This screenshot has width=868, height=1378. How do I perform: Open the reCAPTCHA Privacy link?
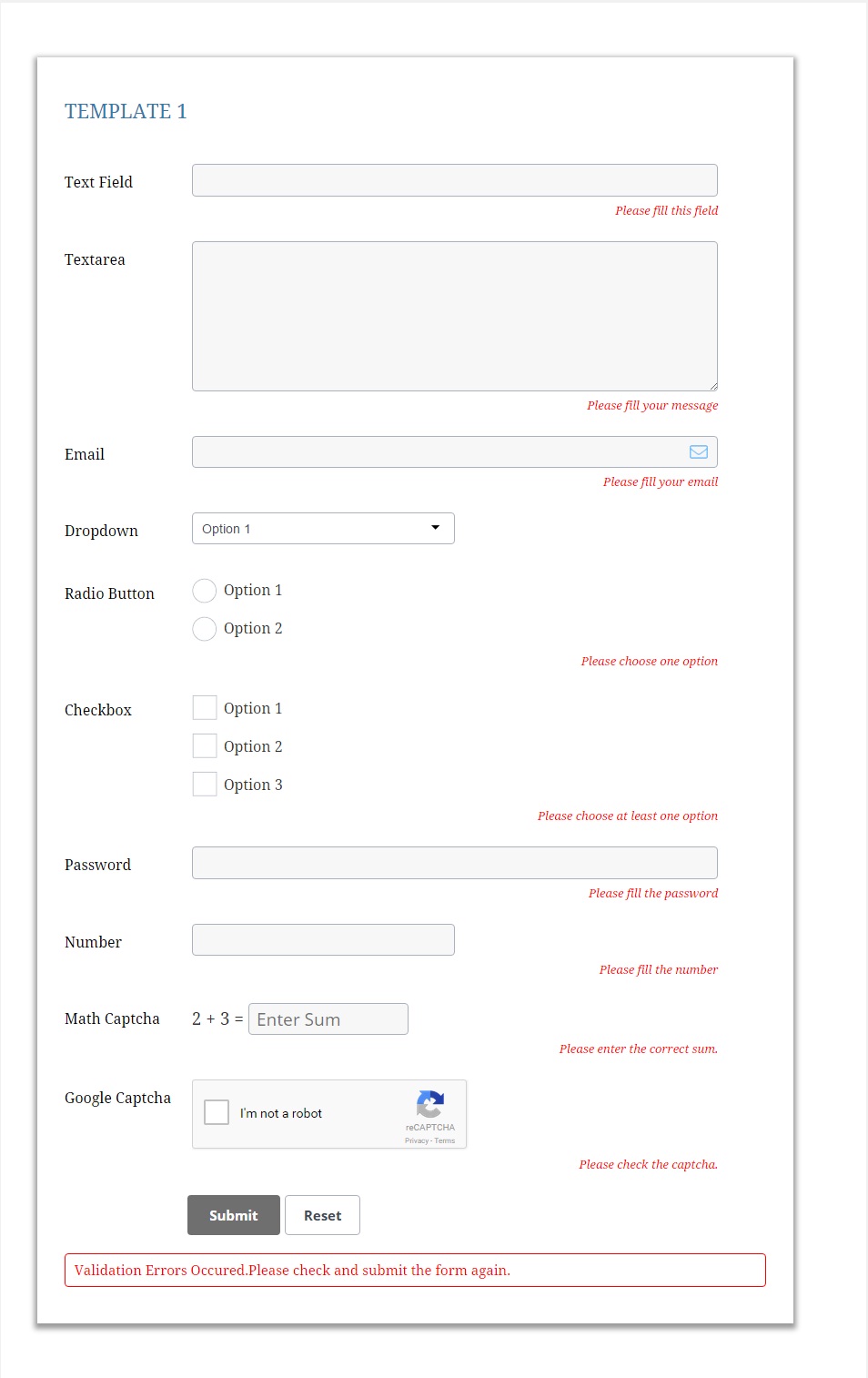pyautogui.click(x=417, y=1140)
